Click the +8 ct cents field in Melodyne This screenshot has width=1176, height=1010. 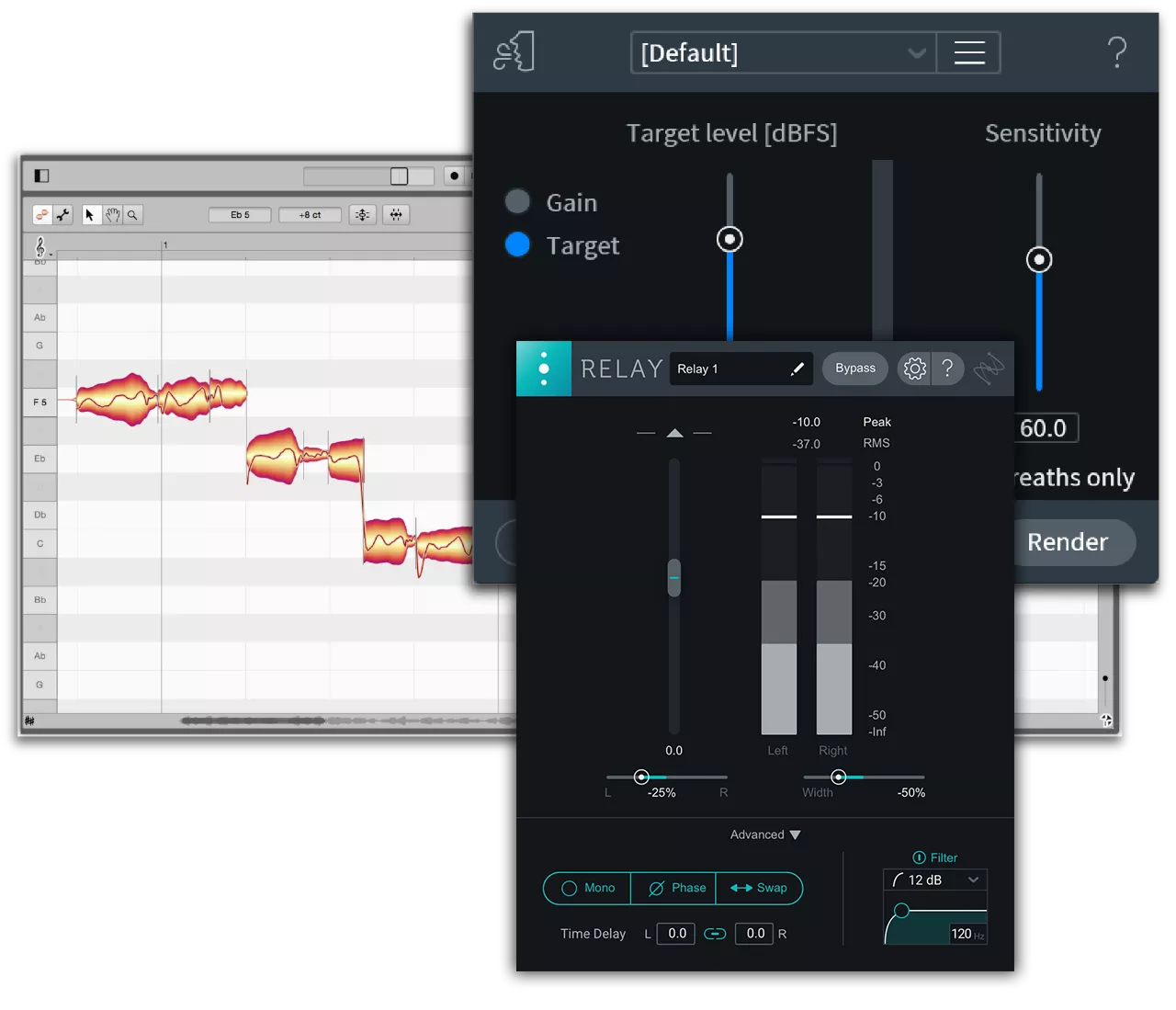310,215
